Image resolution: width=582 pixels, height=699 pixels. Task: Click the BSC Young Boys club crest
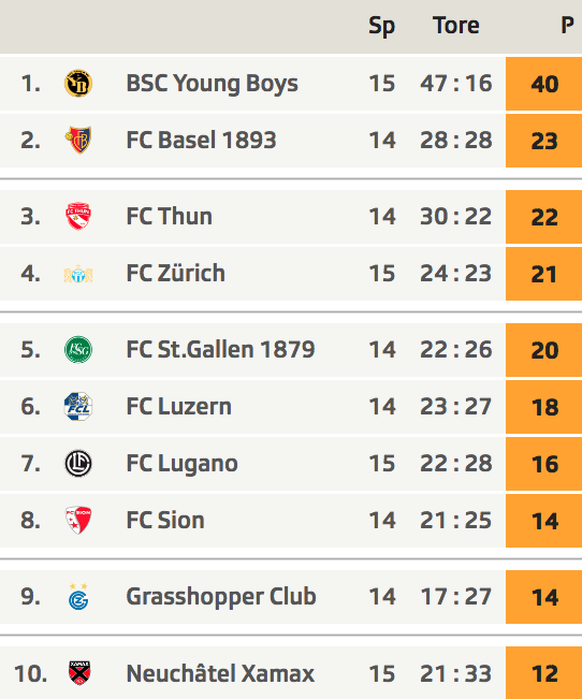[78, 83]
